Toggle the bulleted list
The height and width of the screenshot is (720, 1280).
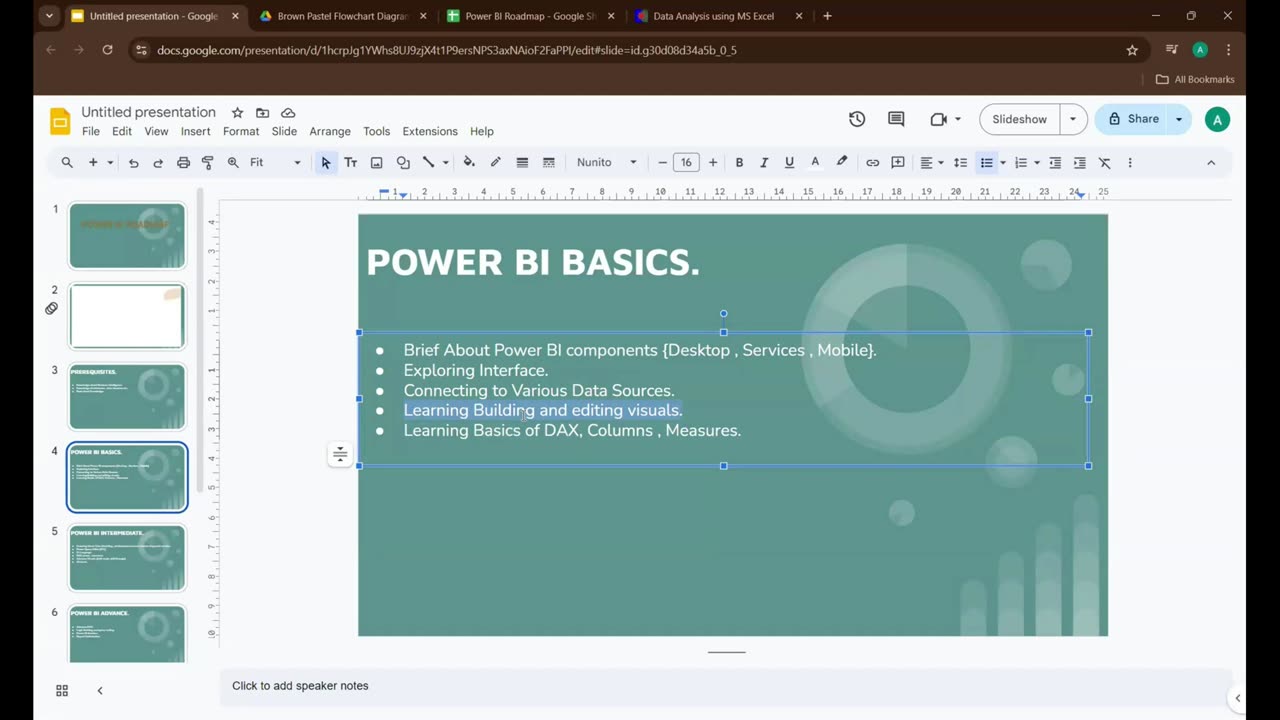tap(986, 162)
